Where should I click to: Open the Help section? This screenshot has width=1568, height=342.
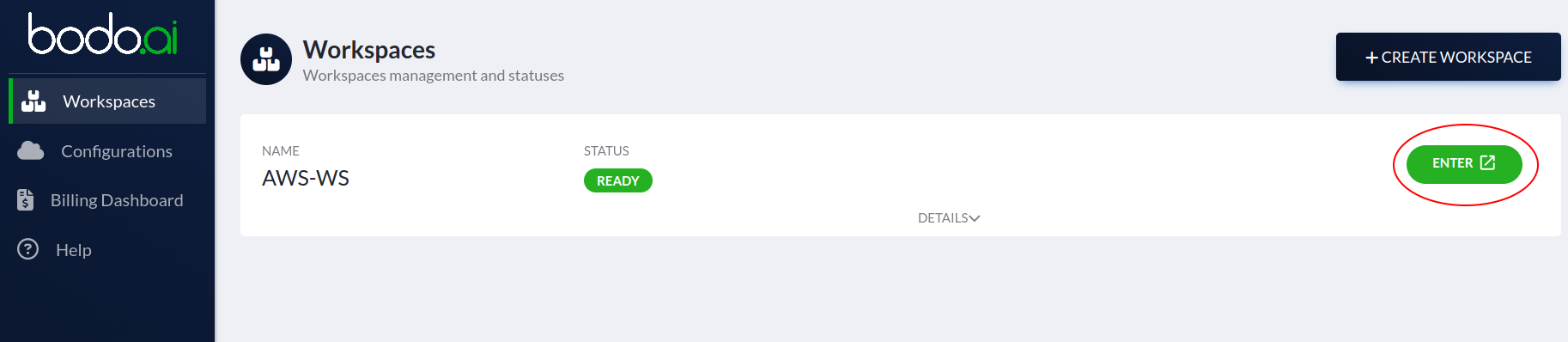(107, 250)
